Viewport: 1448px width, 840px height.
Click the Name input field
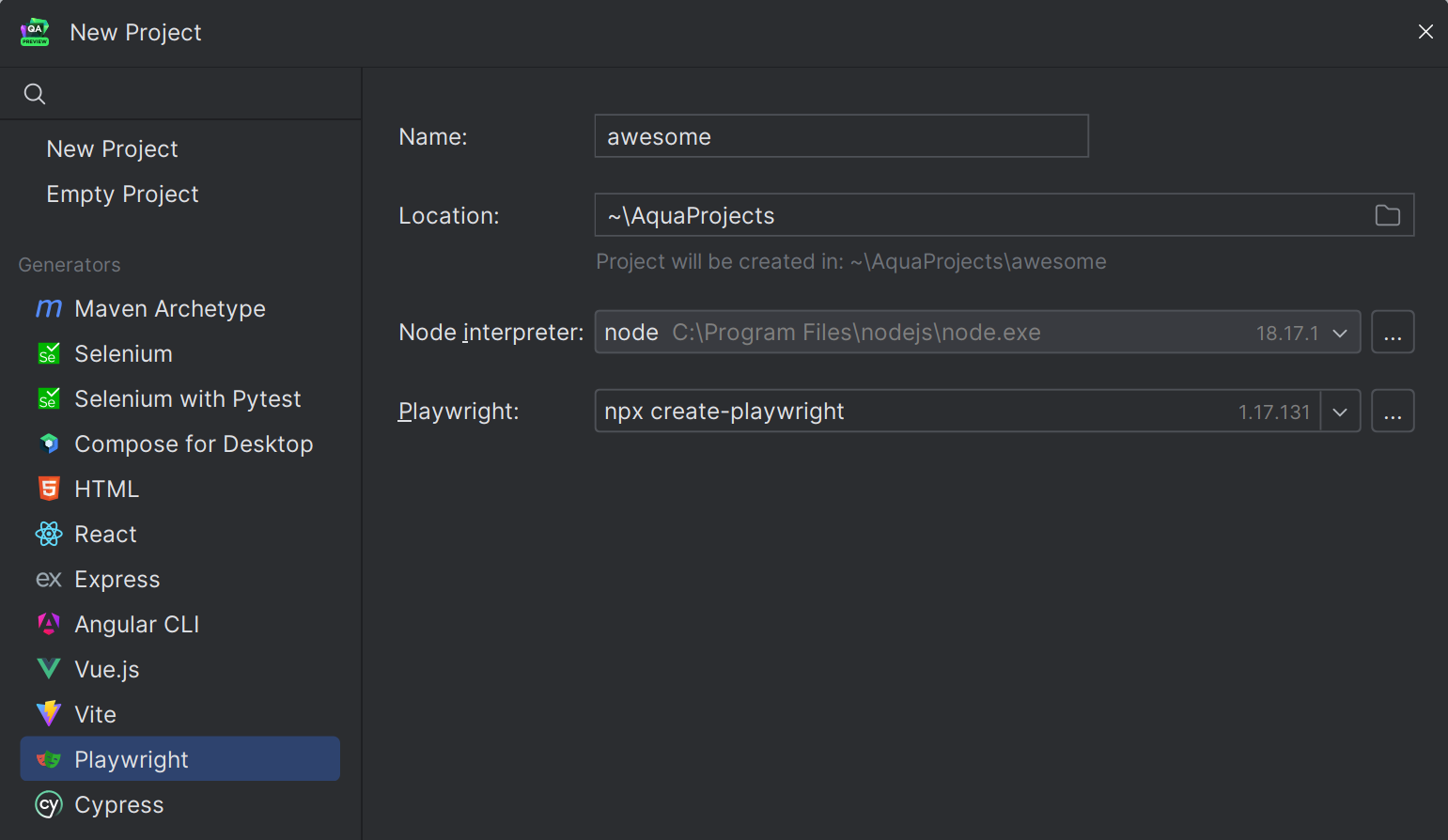tap(841, 136)
